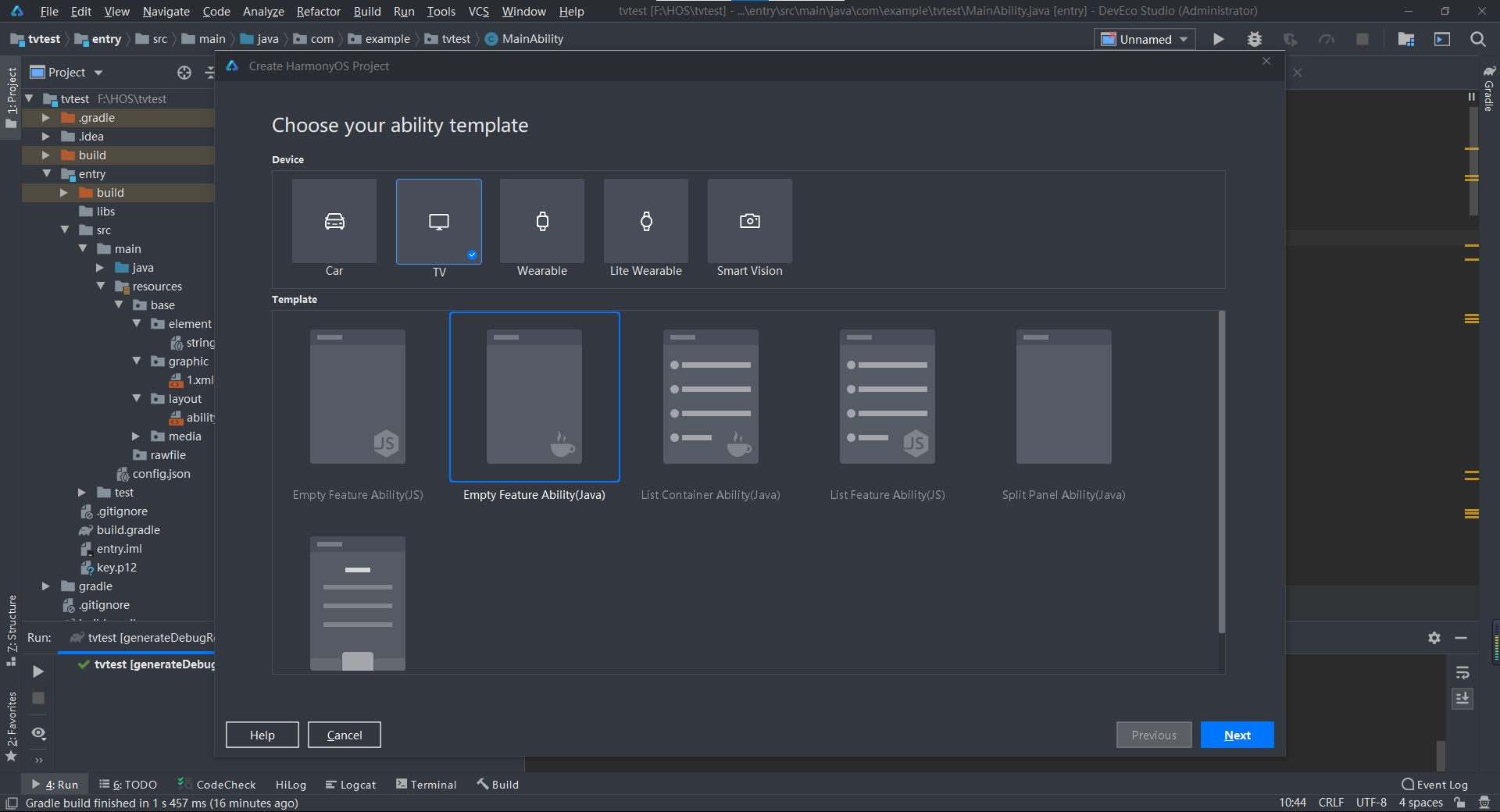Open Help for the project wizard
Screen dimensions: 1500x812
(x=262, y=735)
